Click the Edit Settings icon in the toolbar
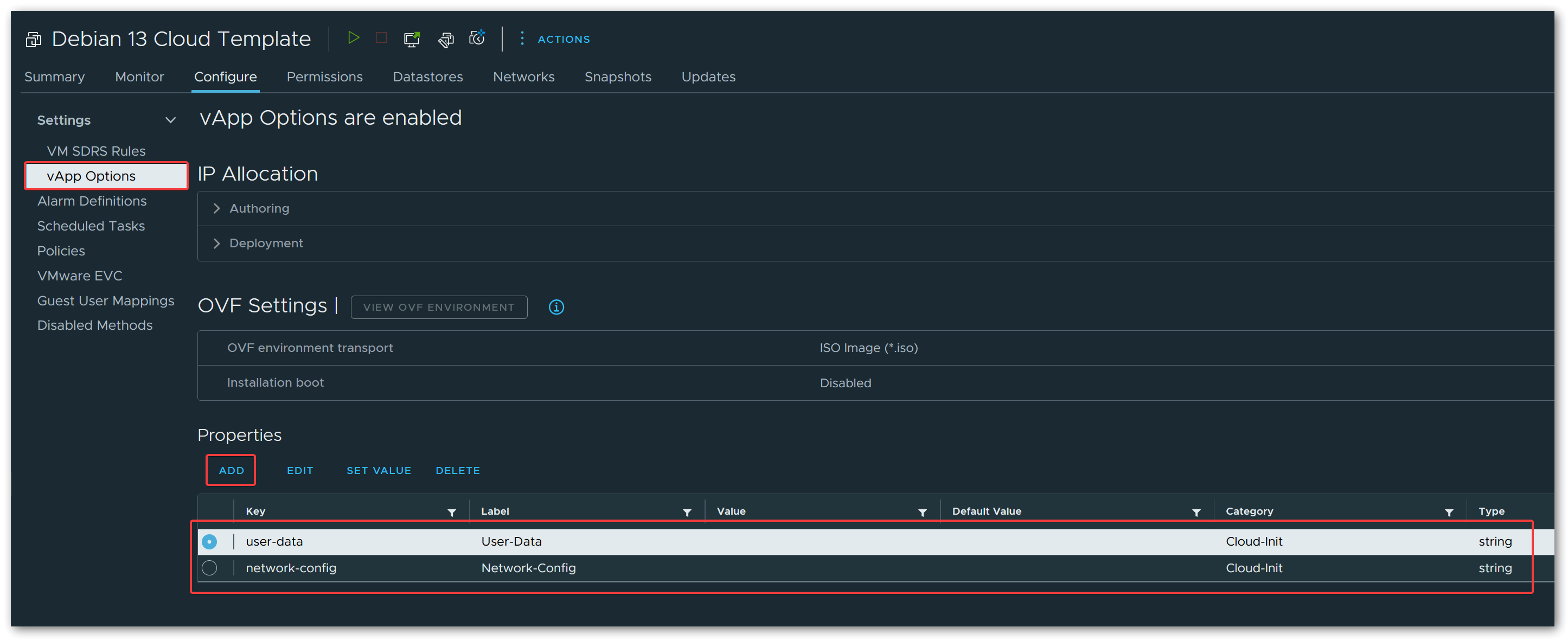The width and height of the screenshot is (1568, 640). 446,40
